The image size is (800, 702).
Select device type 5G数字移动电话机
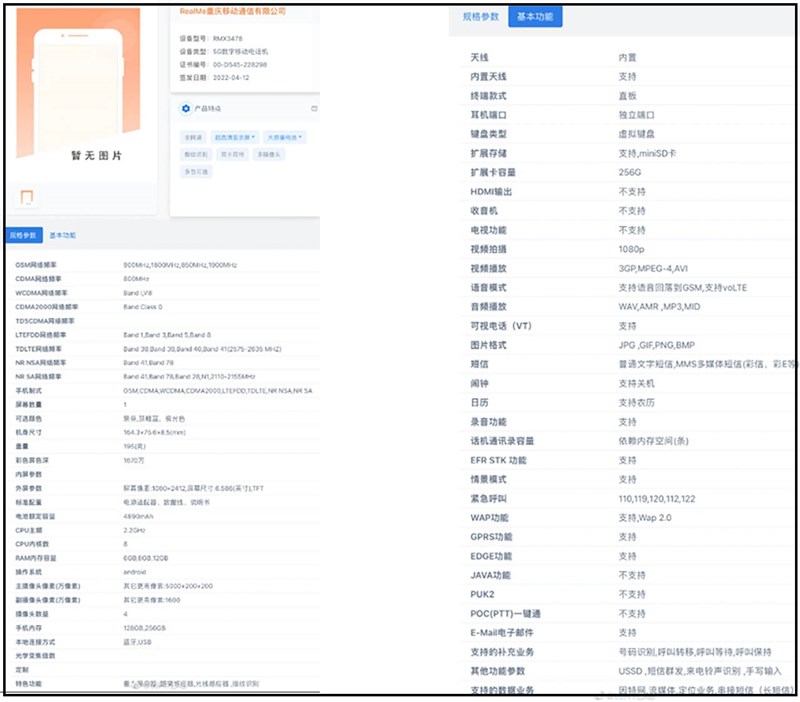240,52
